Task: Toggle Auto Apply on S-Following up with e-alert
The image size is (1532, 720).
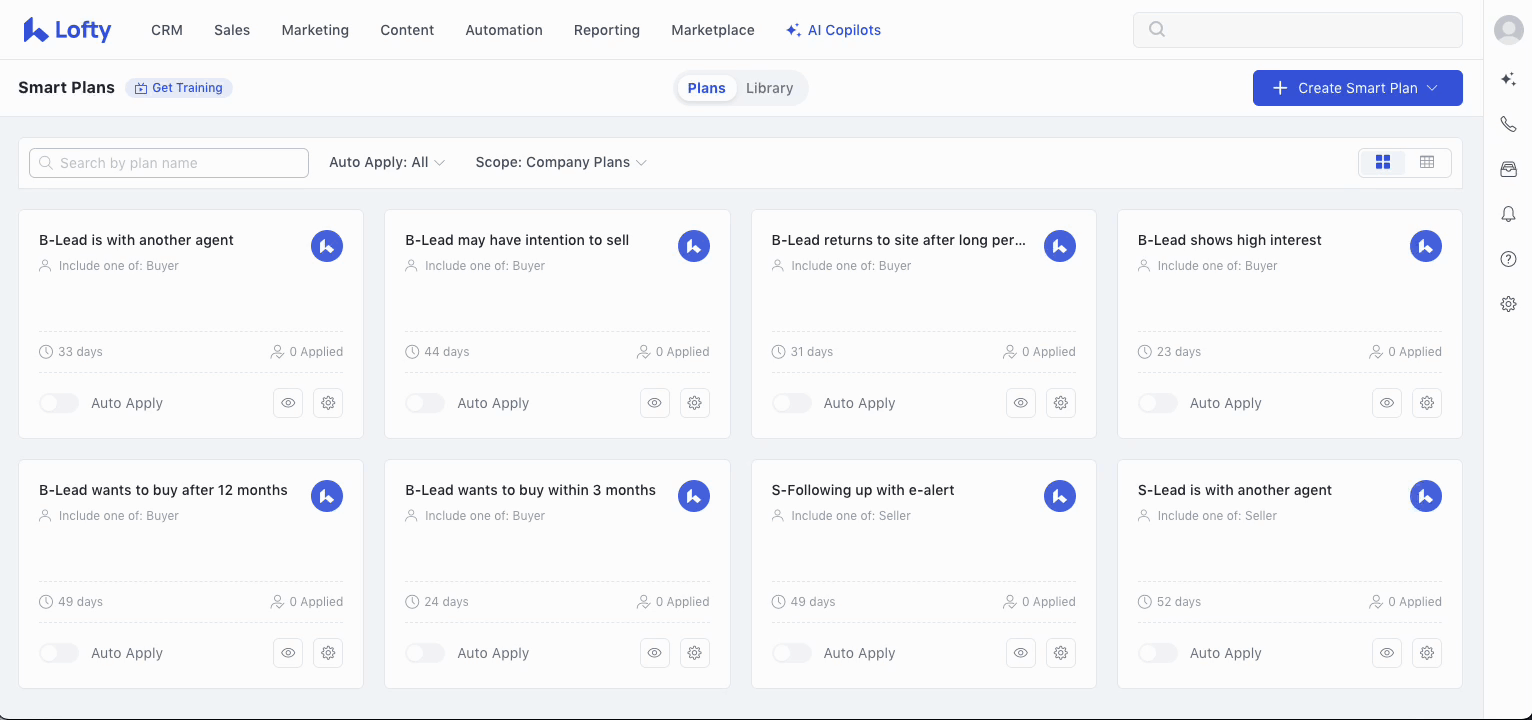Action: click(x=791, y=653)
